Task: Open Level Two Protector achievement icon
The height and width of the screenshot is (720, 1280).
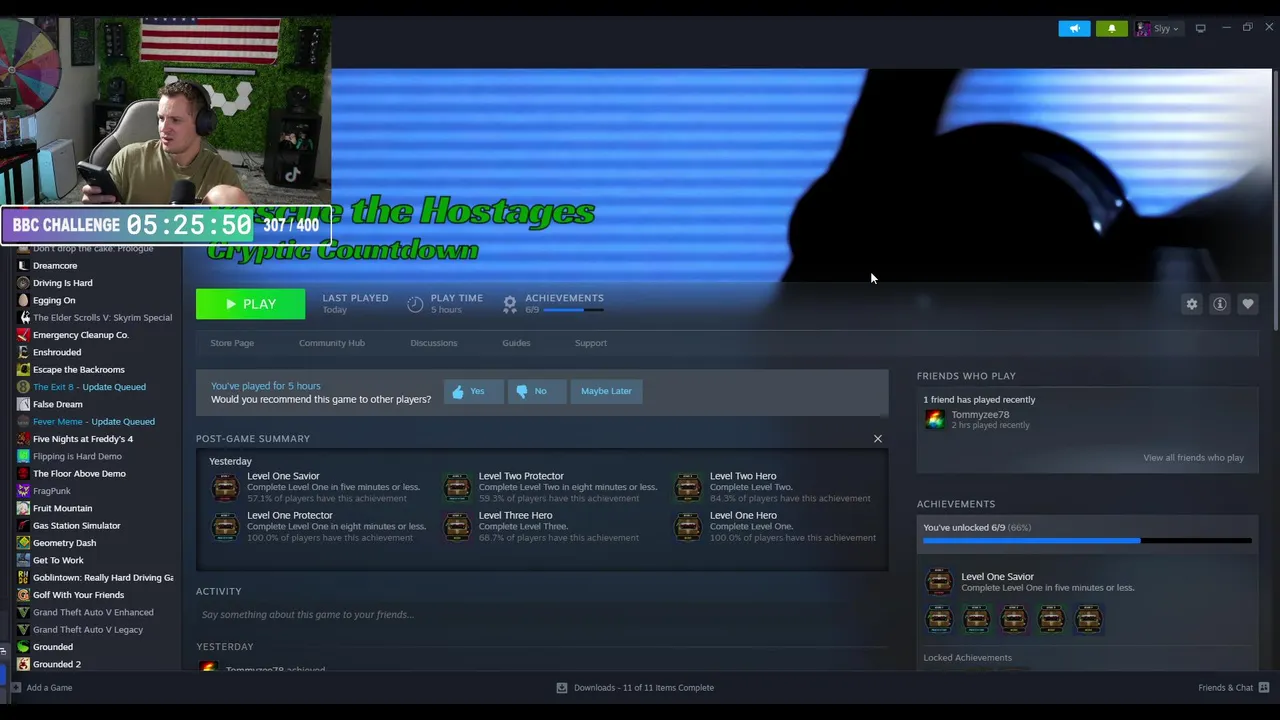Action: tap(457, 487)
